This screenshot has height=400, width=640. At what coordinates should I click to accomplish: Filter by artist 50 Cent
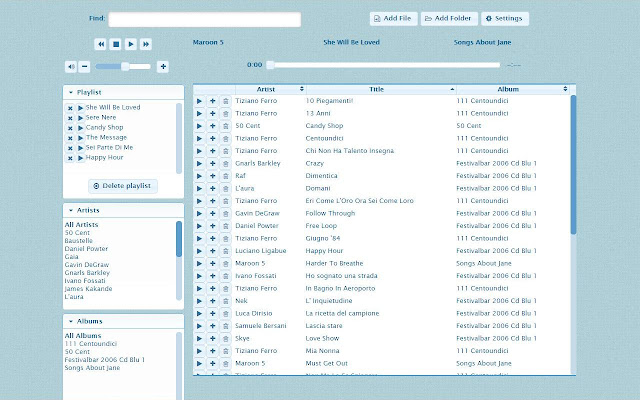77,233
